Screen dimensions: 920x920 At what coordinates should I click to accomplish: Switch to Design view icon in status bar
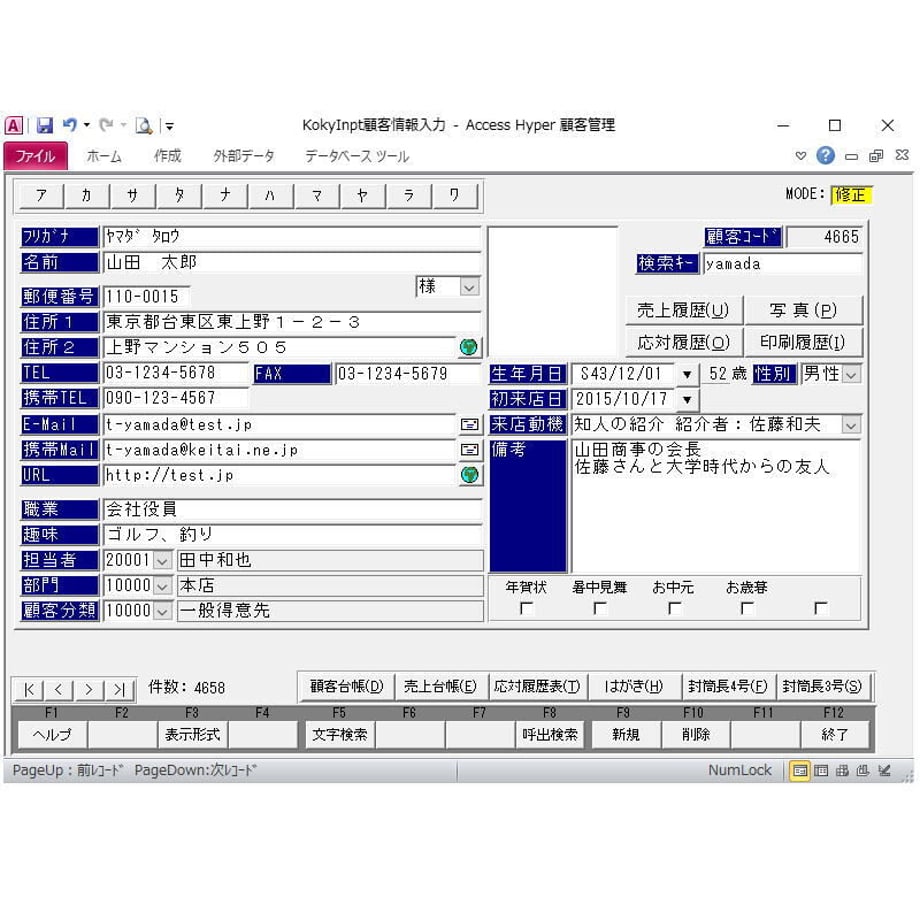coord(884,770)
